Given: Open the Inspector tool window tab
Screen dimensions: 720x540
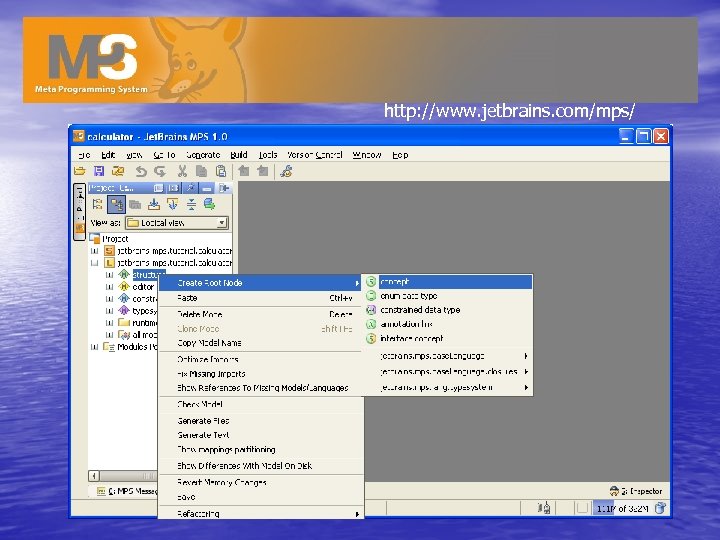Looking at the screenshot, I should tap(636, 491).
